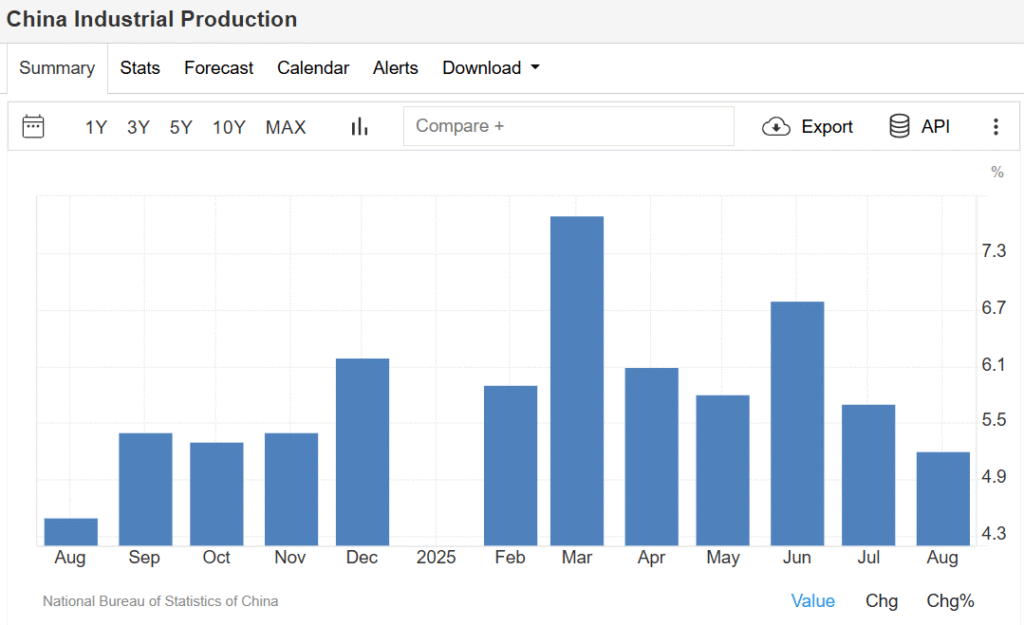1024x625 pixels.
Task: Open the Stats tab
Action: [x=140, y=68]
